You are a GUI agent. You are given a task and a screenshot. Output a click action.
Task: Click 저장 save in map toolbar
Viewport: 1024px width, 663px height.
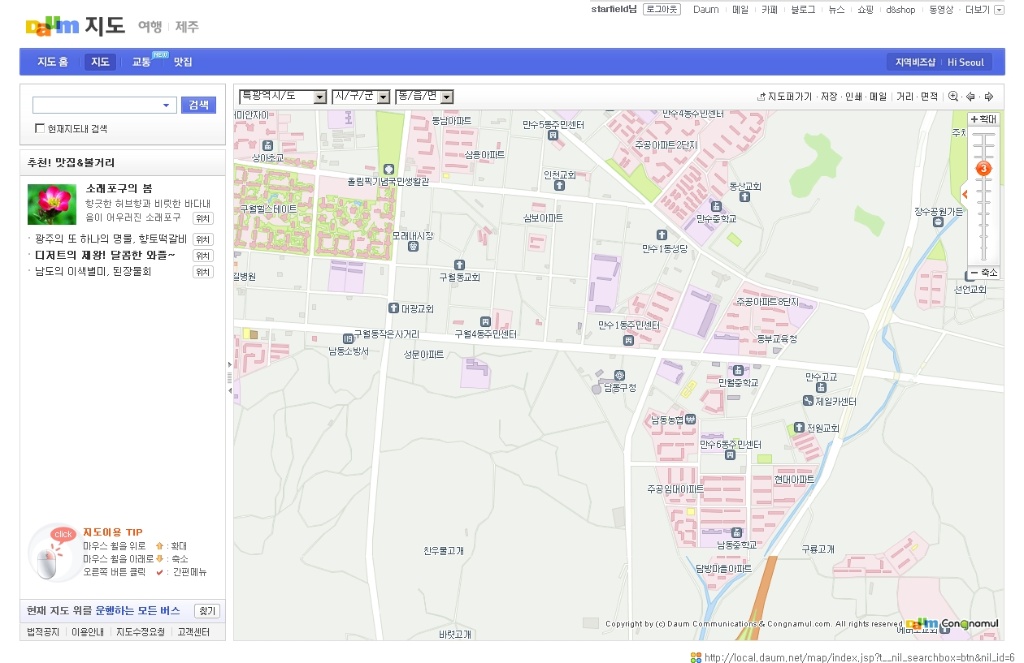click(x=829, y=97)
